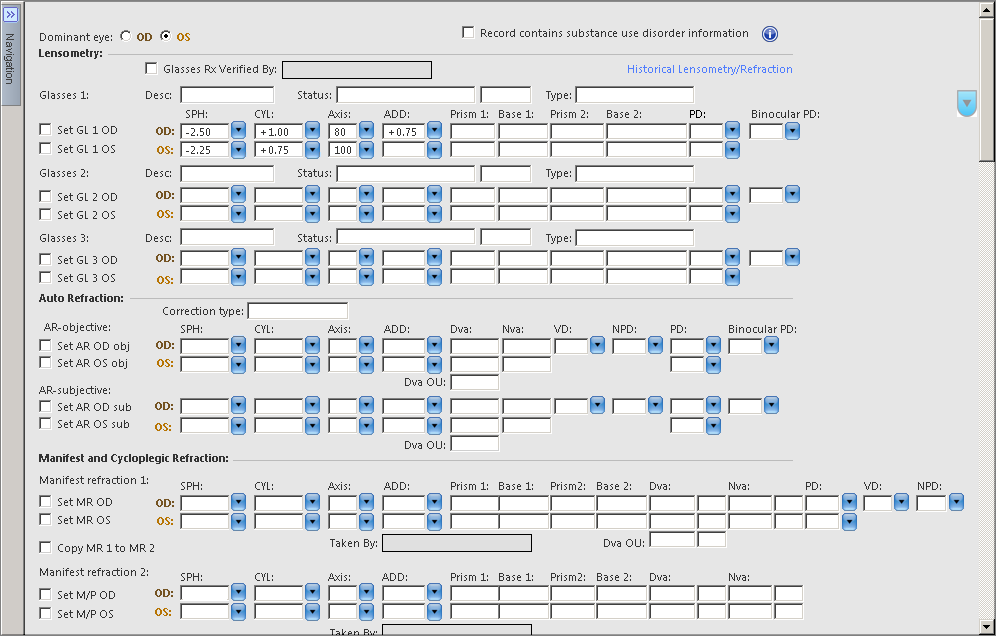This screenshot has width=996, height=636.
Task: Check Record contains substance use disorder information
Action: tap(468, 32)
